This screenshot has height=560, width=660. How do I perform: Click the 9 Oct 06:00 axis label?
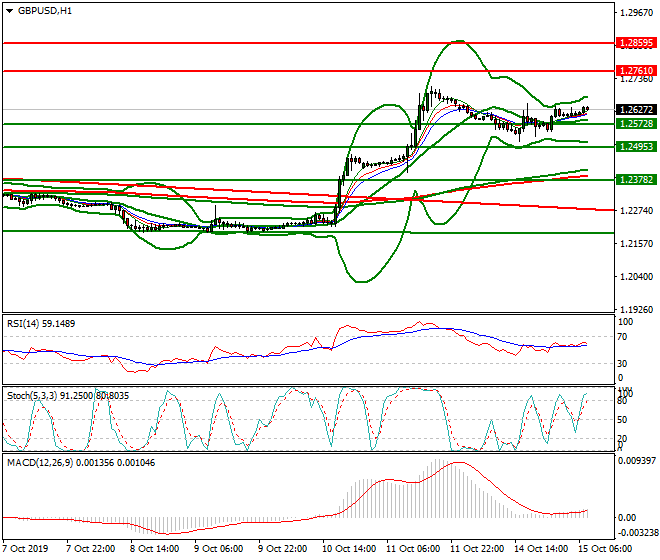(218, 549)
